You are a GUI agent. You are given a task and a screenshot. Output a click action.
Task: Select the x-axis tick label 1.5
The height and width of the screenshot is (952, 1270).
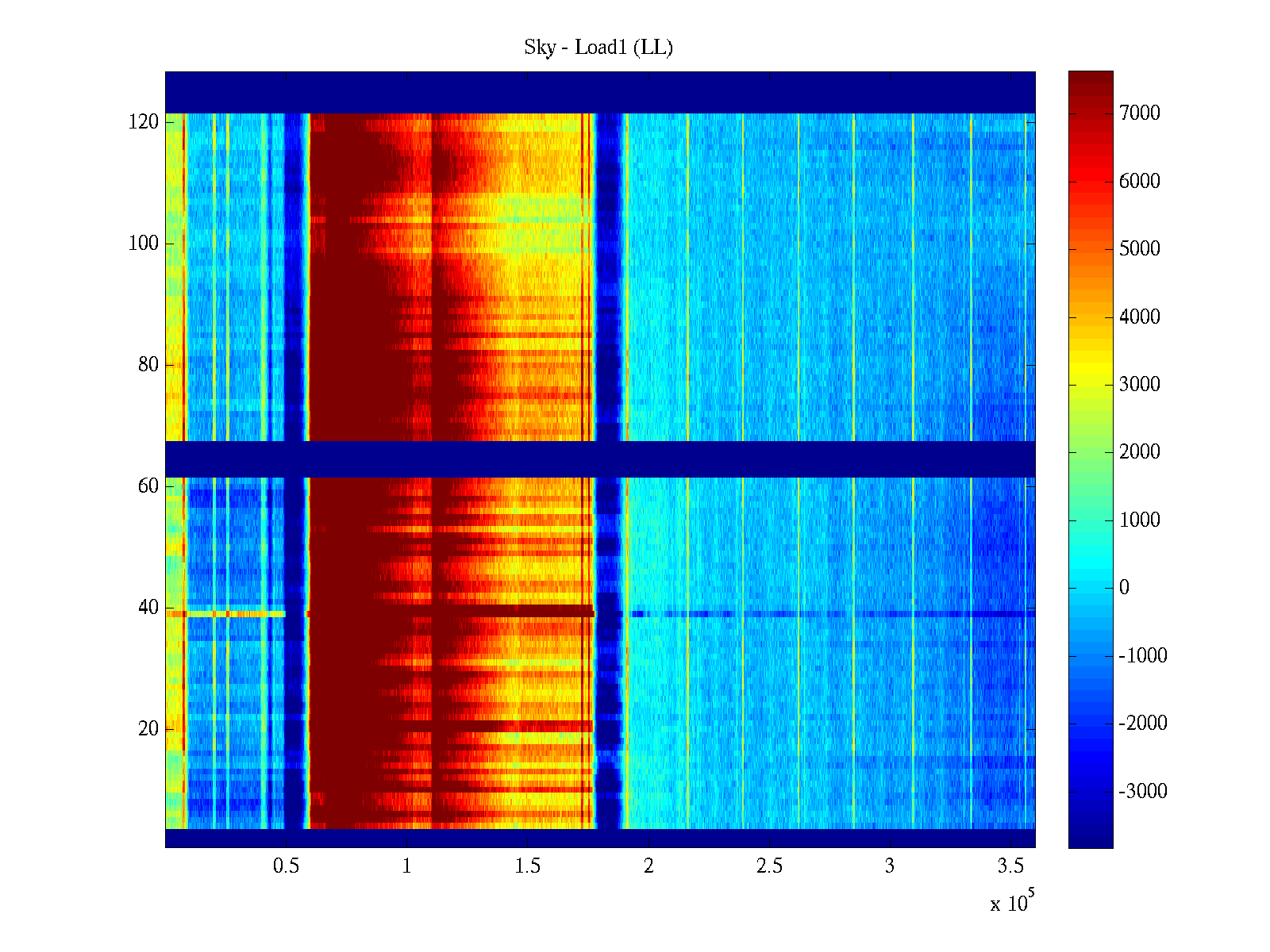(527, 866)
